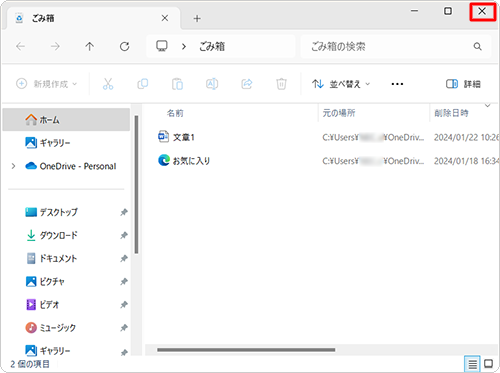Open the three-dot See more menu
The image size is (500, 373).
point(397,84)
